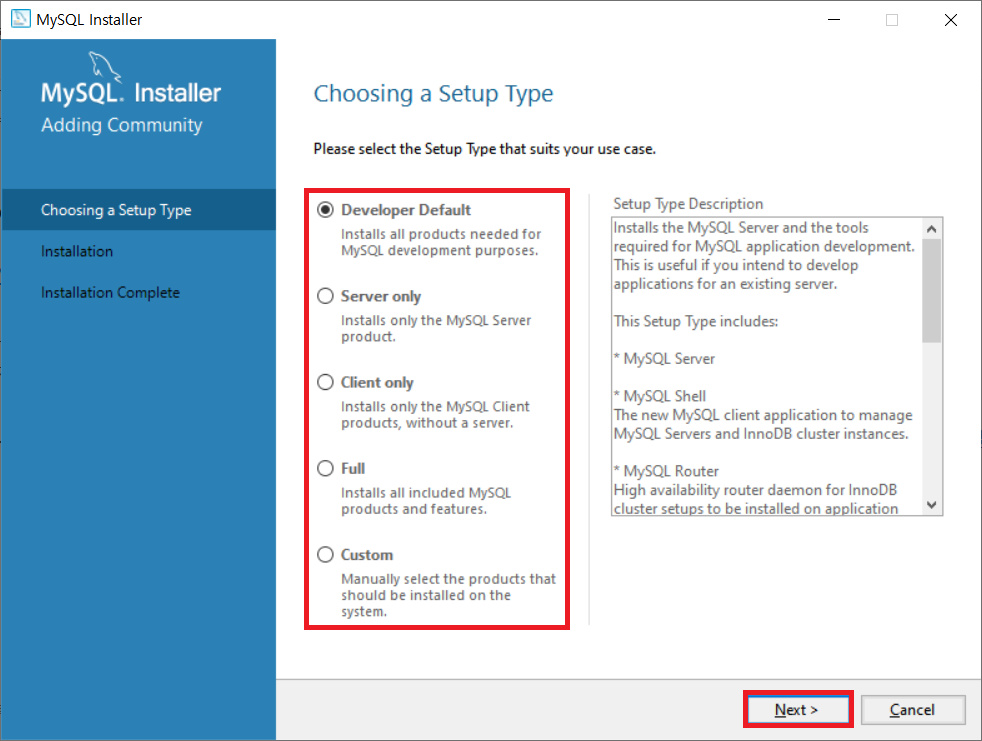Cancel the MySQL installation
This screenshot has height=741, width=982.
click(912, 710)
